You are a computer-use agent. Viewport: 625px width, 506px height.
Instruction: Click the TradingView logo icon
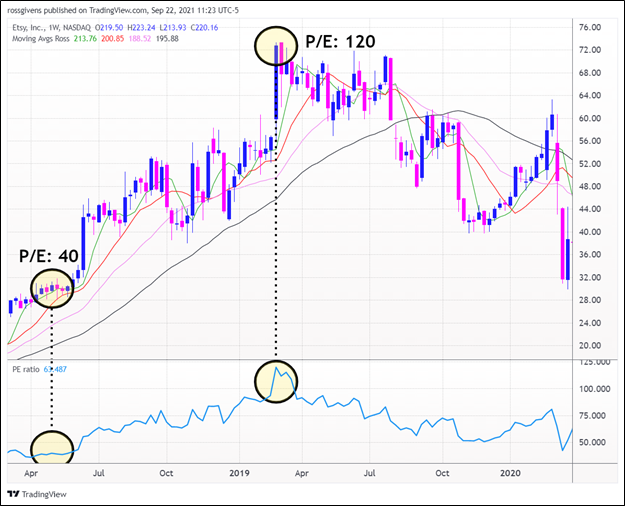14,494
